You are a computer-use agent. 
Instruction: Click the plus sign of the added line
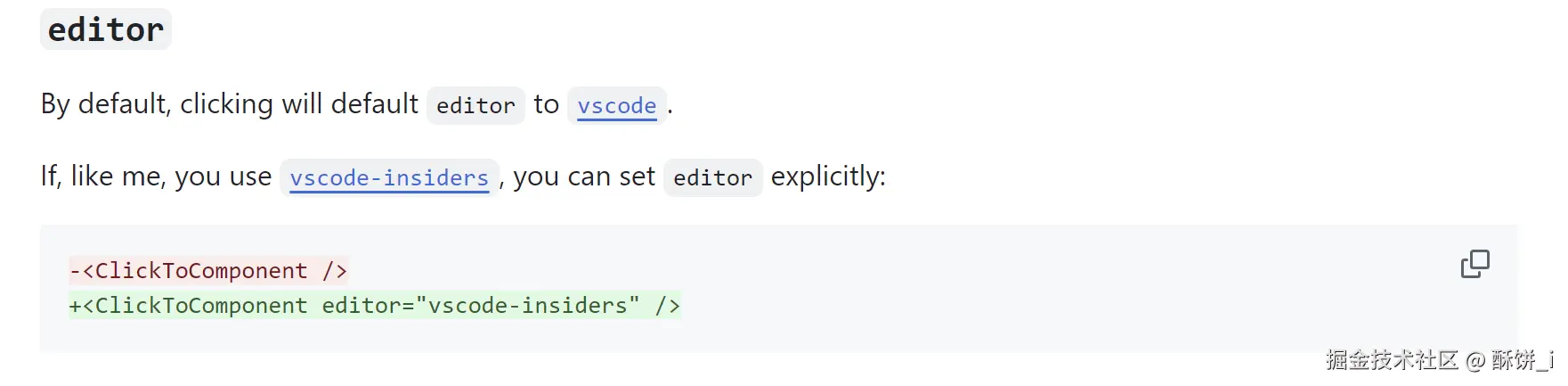[x=75, y=306]
